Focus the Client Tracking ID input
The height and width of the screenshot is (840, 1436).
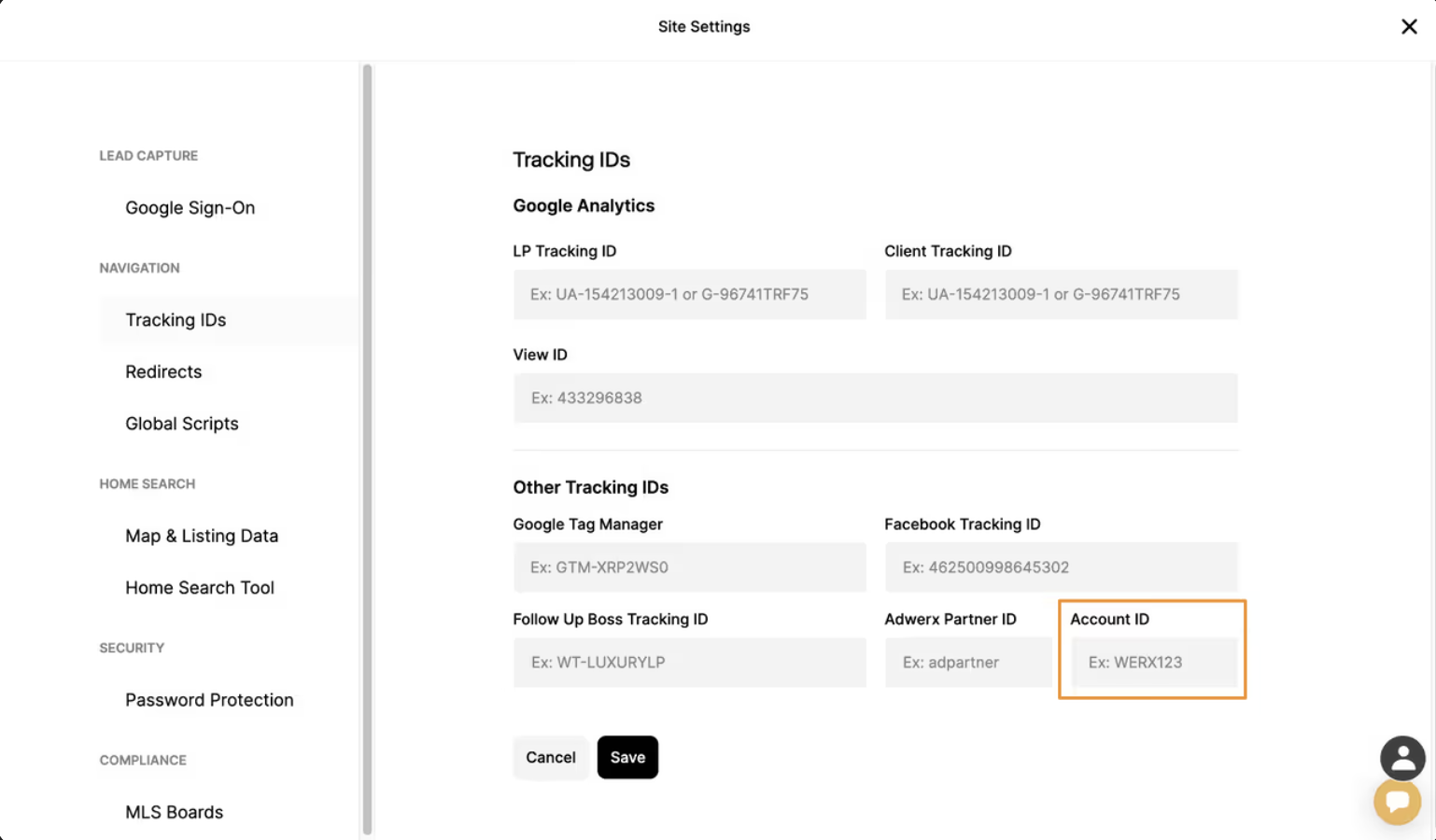tap(1061, 295)
